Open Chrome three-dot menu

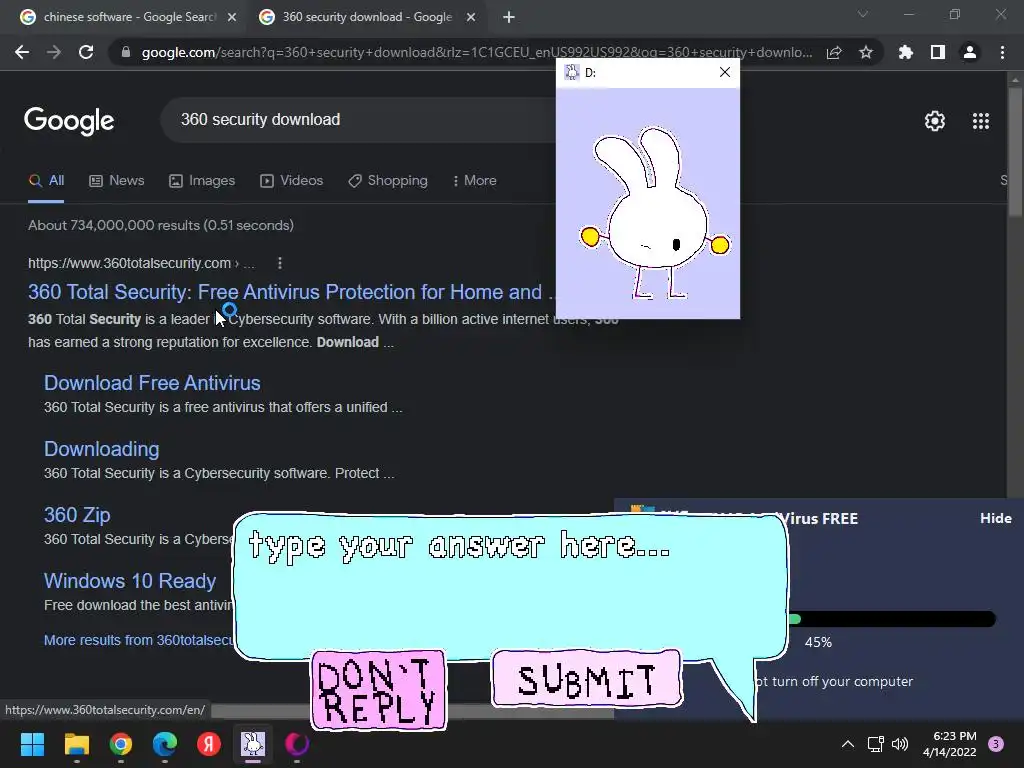1002,52
